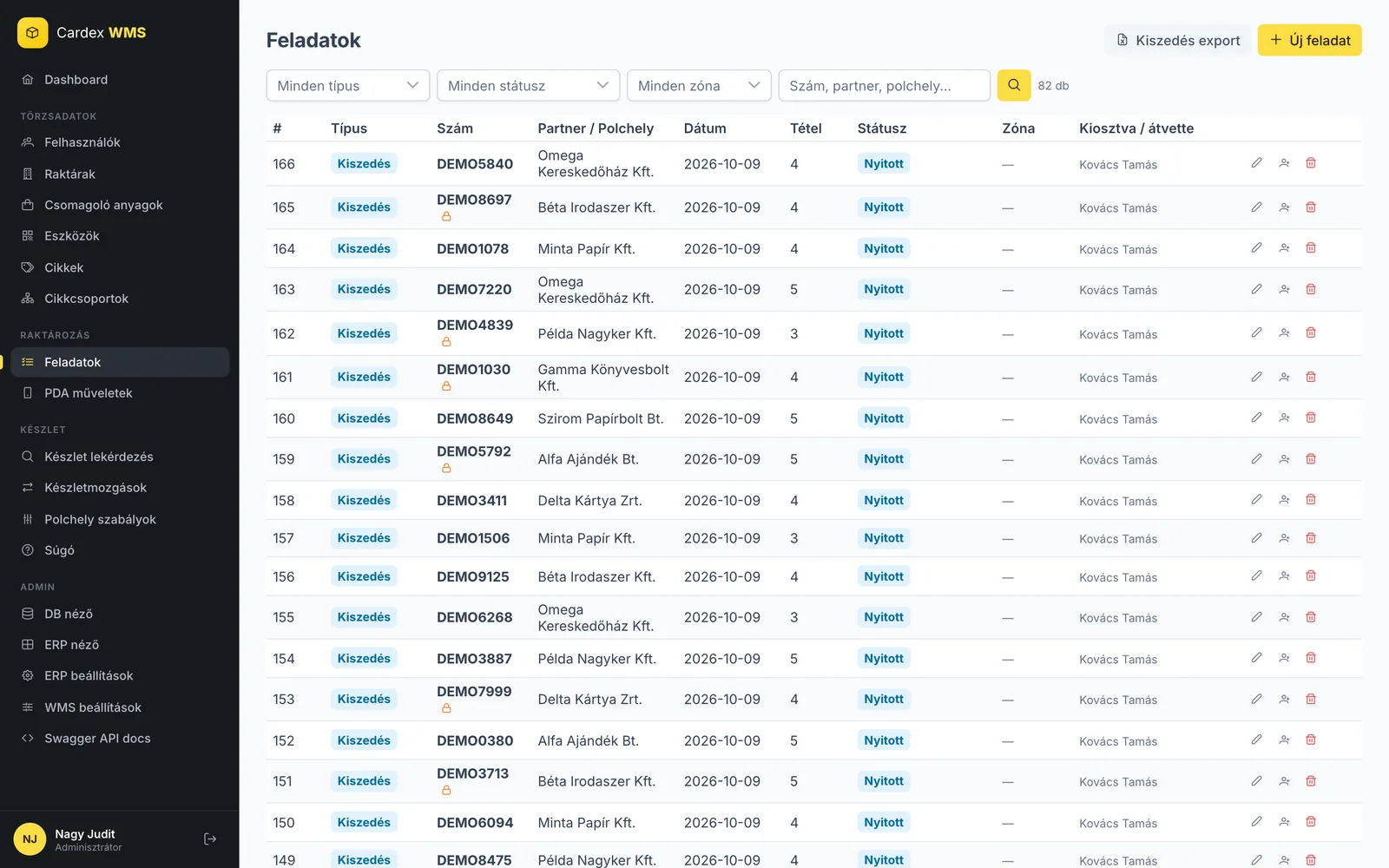Screen dimensions: 1389x868
Task: Delete task DEMO3713 using trash icon
Action: click(1311, 781)
